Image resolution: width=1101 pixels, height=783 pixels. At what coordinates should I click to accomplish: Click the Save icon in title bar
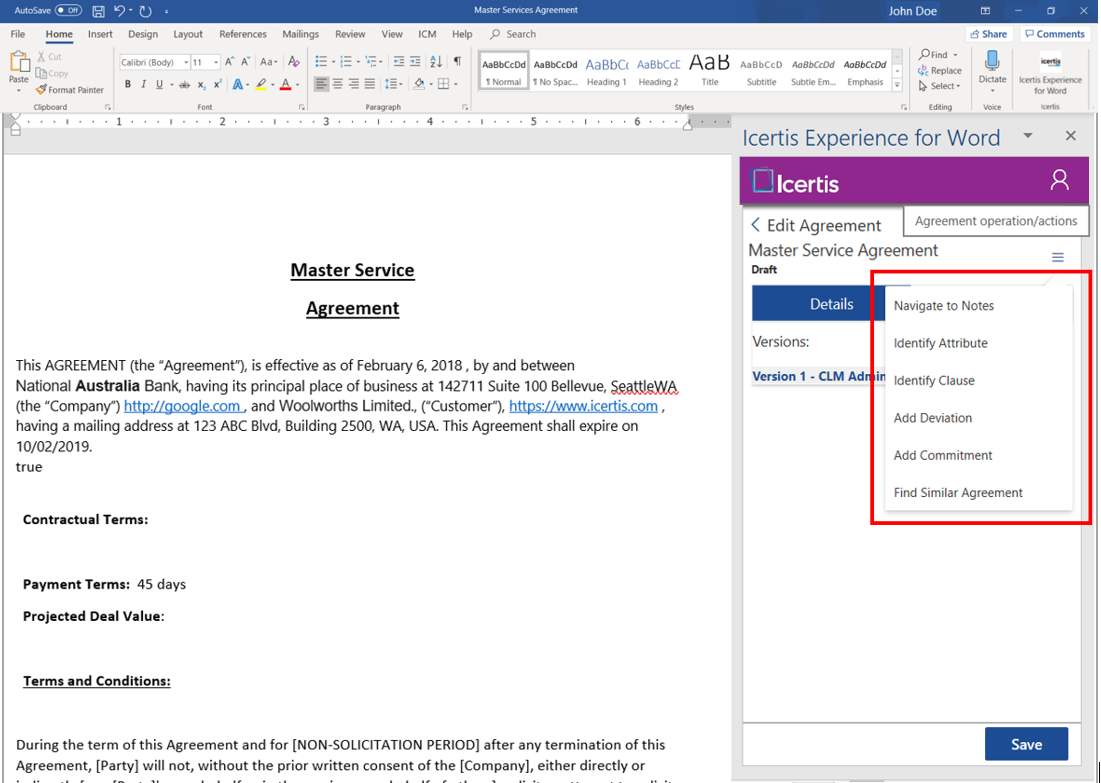(98, 11)
